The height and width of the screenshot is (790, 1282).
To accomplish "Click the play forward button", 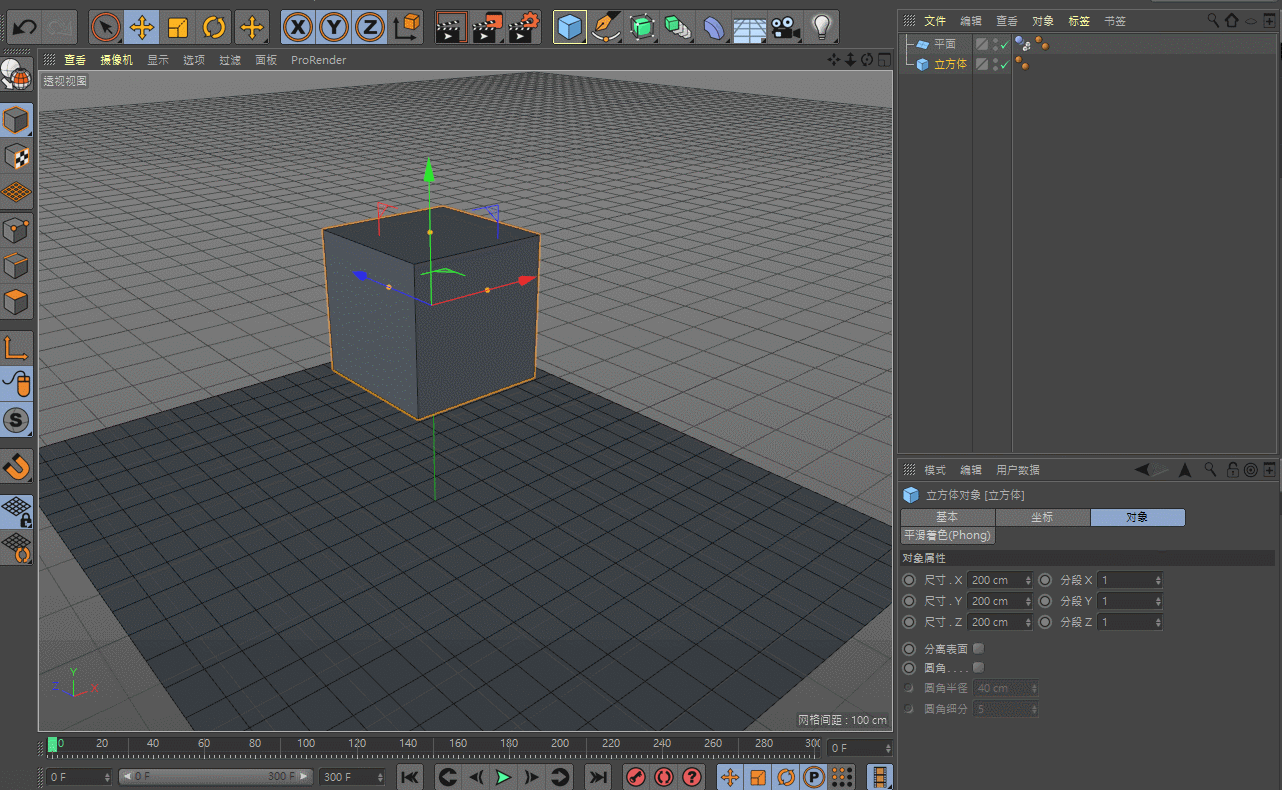I will tap(503, 777).
